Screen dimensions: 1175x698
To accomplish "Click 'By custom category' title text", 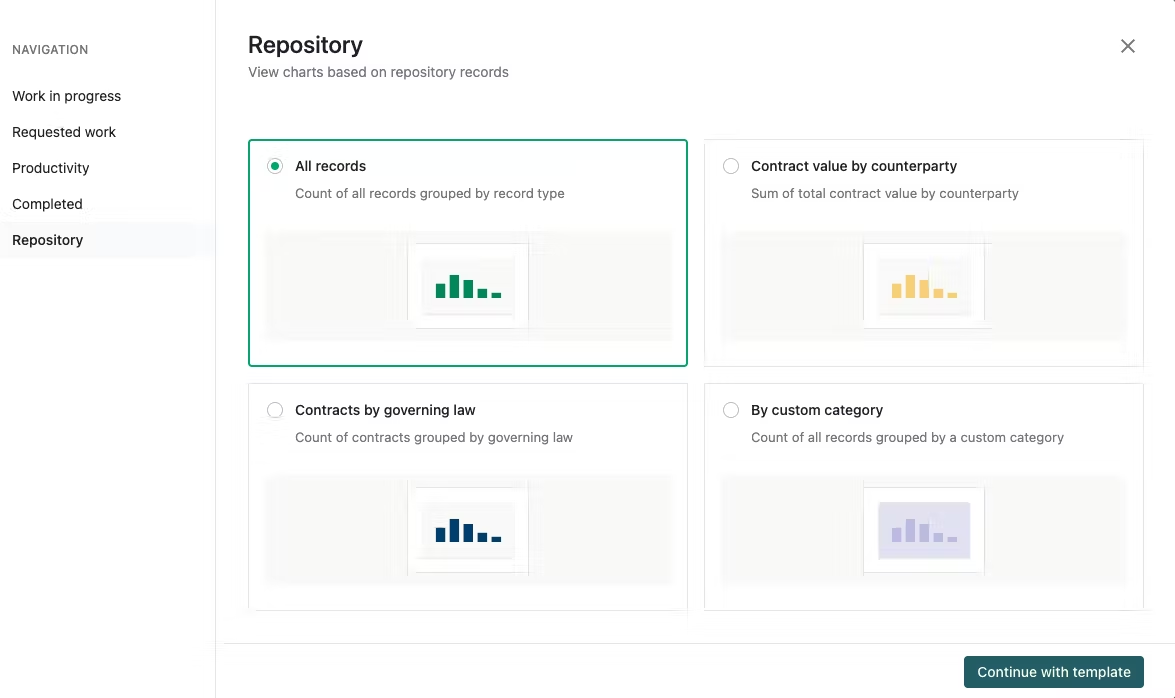I will (817, 410).
